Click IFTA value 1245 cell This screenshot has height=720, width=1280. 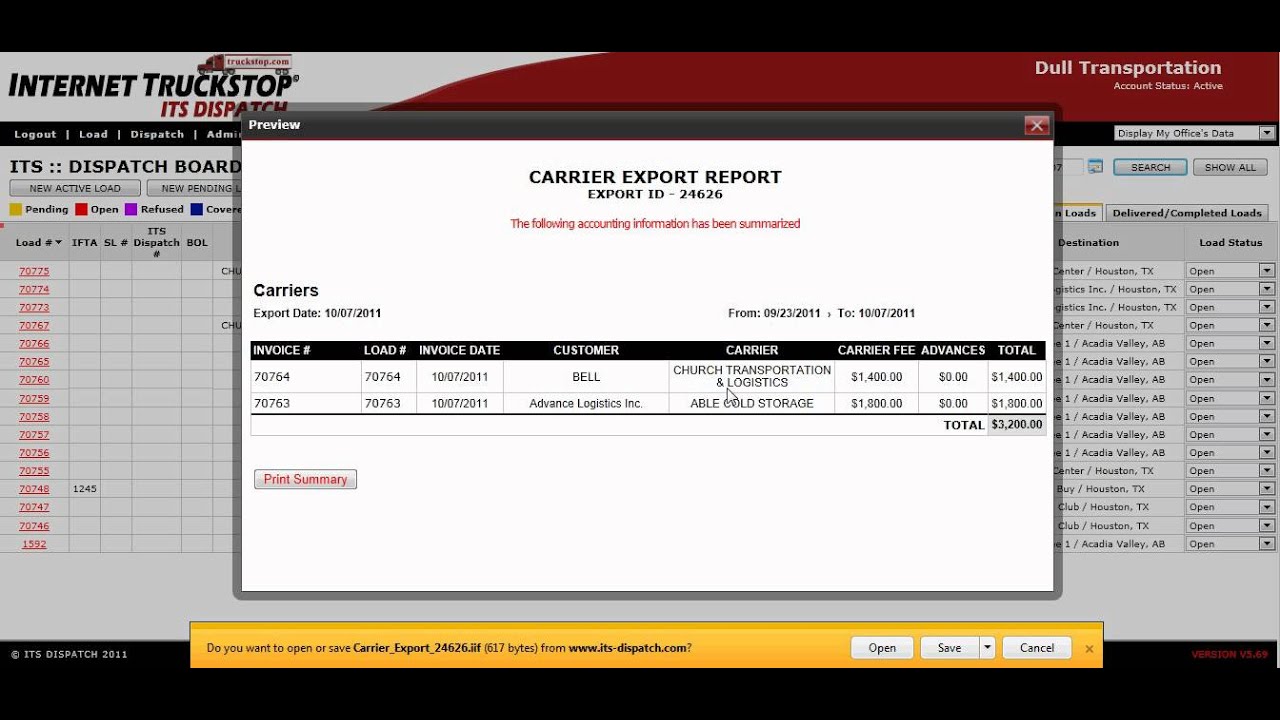pos(85,489)
